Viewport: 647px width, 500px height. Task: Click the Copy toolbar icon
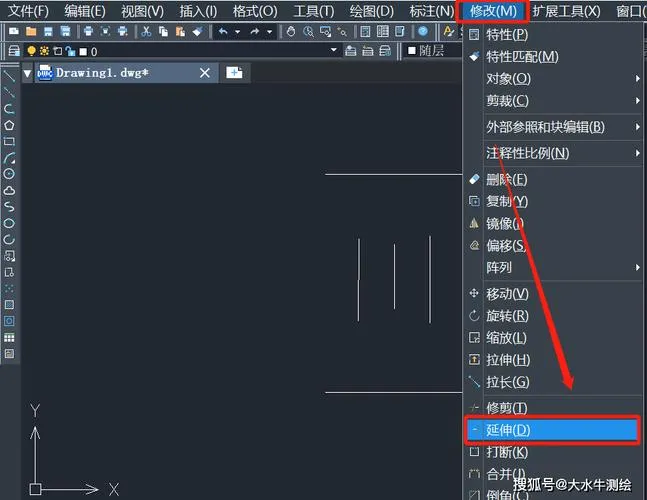[163, 31]
